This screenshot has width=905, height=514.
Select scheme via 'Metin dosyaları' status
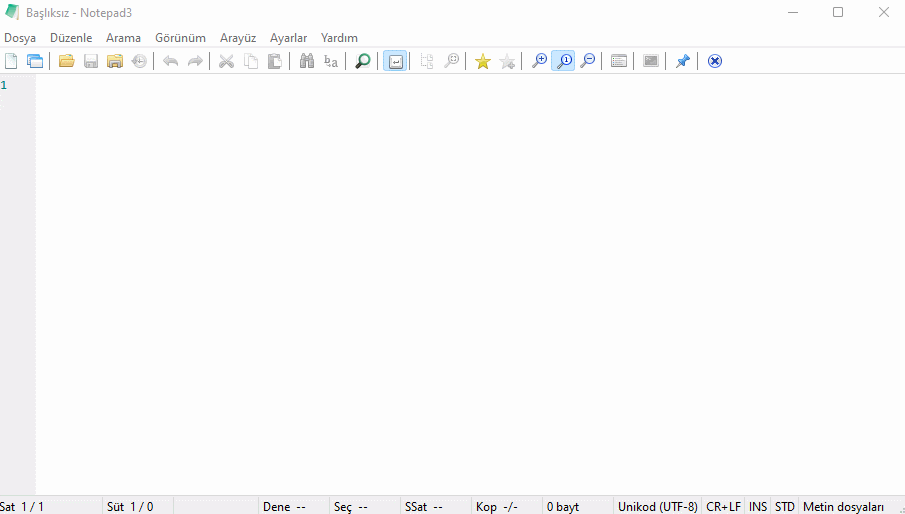(x=844, y=507)
